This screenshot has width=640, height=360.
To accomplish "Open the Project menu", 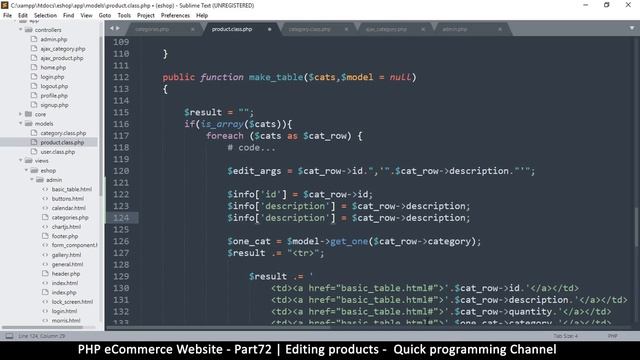I will pyautogui.click(x=146, y=16).
